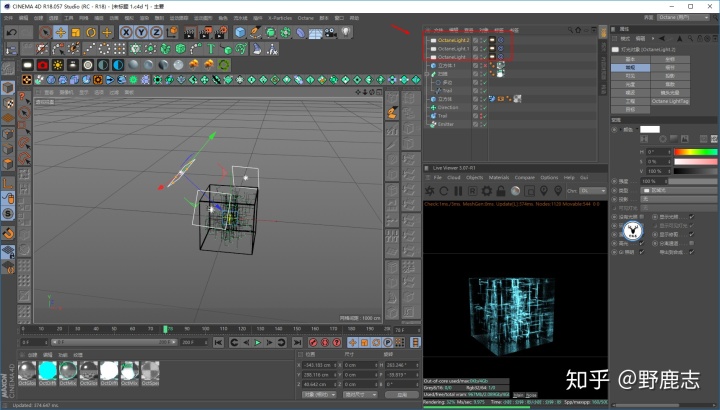Screen dimensions: 720x410
Task: Pause the Live Viewer render
Action: point(458,191)
